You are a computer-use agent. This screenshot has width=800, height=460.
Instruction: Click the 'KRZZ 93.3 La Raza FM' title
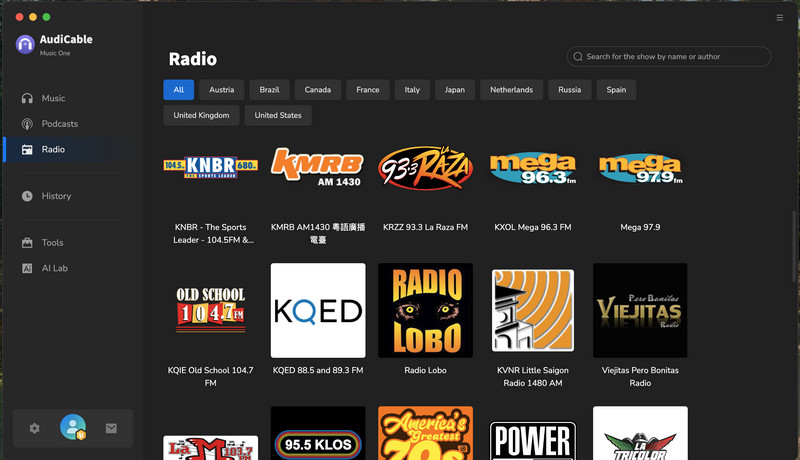pyautogui.click(x=425, y=227)
